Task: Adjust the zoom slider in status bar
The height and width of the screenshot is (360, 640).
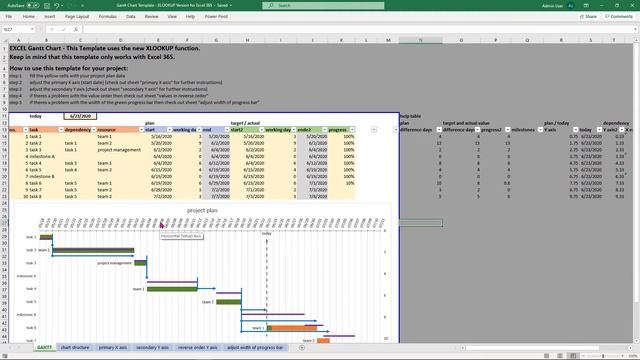Action: [x=603, y=356]
